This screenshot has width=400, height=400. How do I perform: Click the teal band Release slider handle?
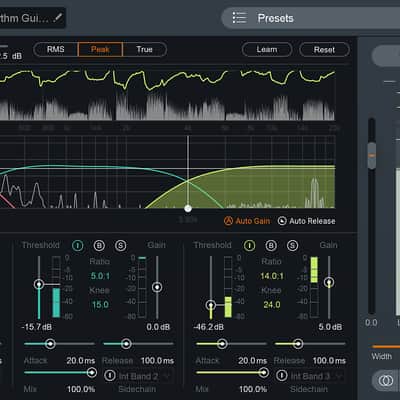click(x=126, y=344)
